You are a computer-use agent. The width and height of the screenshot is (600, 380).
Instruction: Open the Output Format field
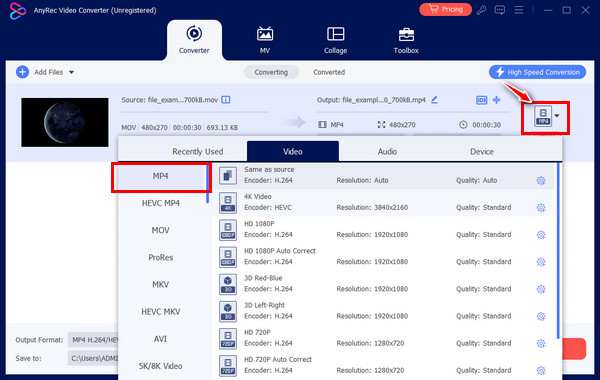93,340
